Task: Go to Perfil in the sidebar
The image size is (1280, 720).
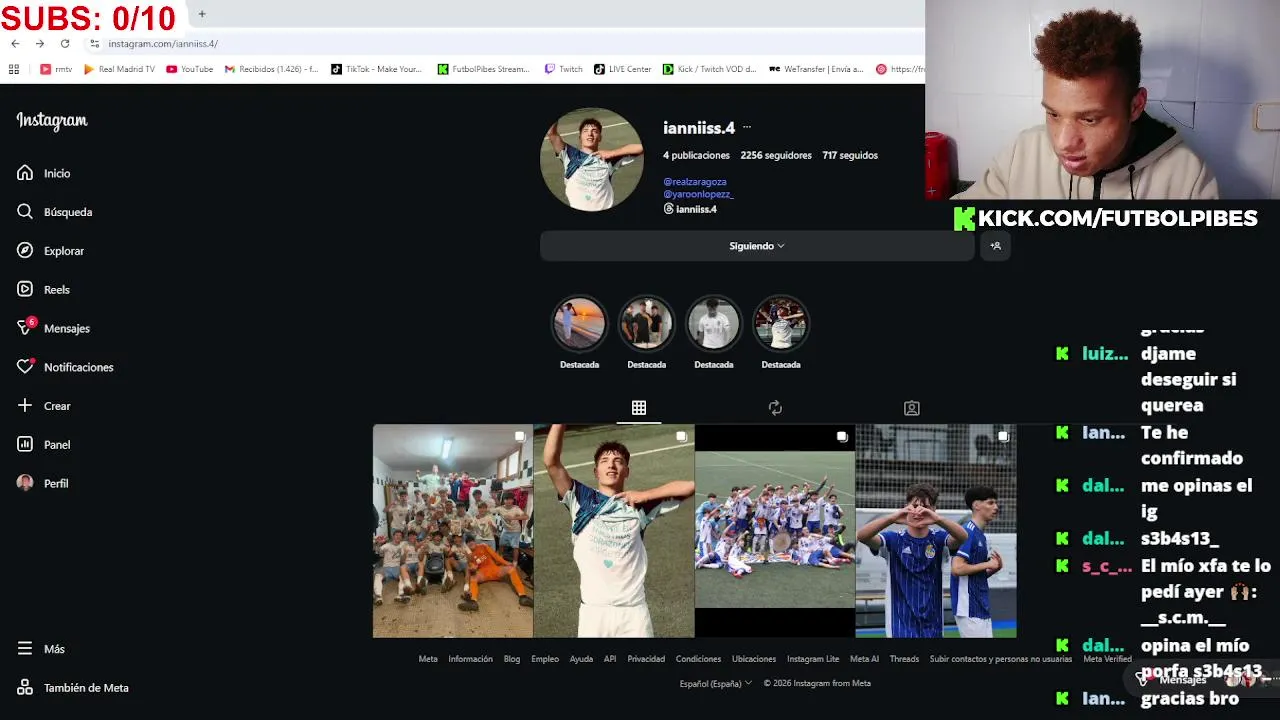Action: [43, 483]
